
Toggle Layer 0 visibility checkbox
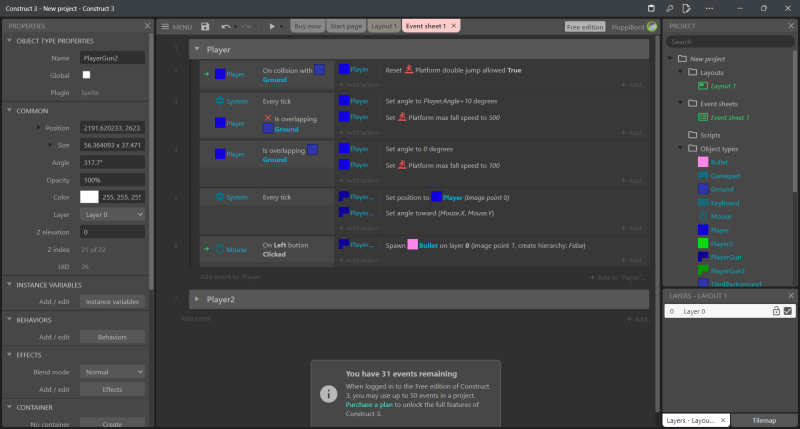(788, 311)
